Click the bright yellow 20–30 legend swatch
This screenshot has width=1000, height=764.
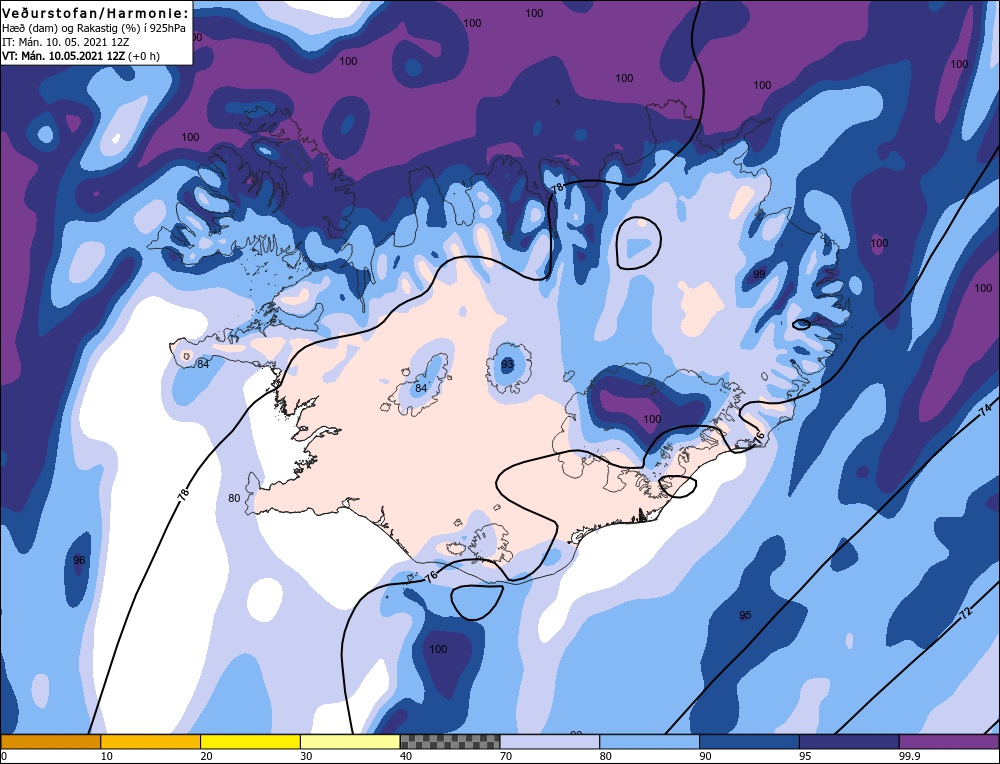coord(250,742)
